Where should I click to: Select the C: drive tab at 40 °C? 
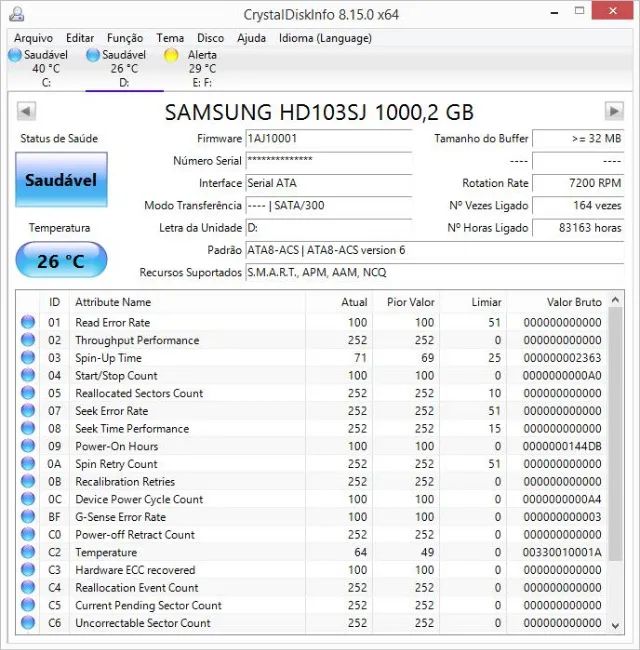[x=46, y=68]
